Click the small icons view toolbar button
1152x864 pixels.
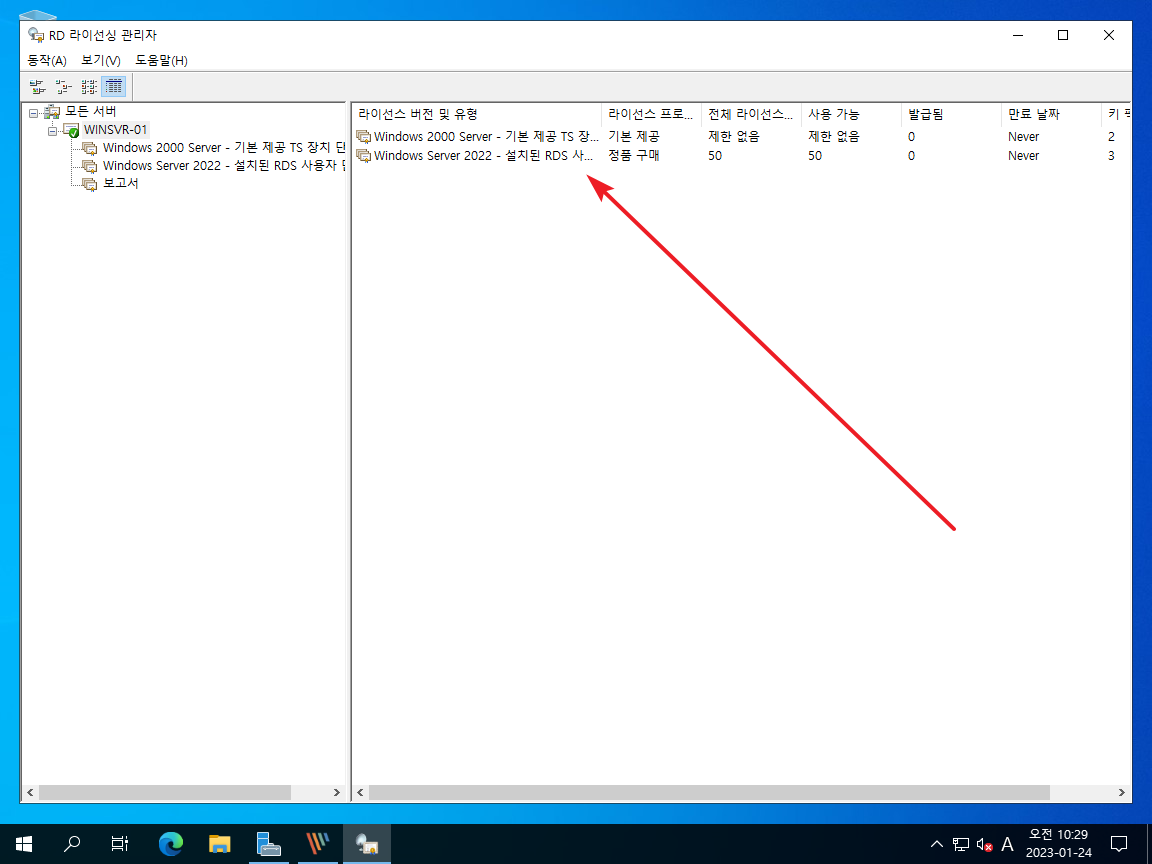[63, 87]
